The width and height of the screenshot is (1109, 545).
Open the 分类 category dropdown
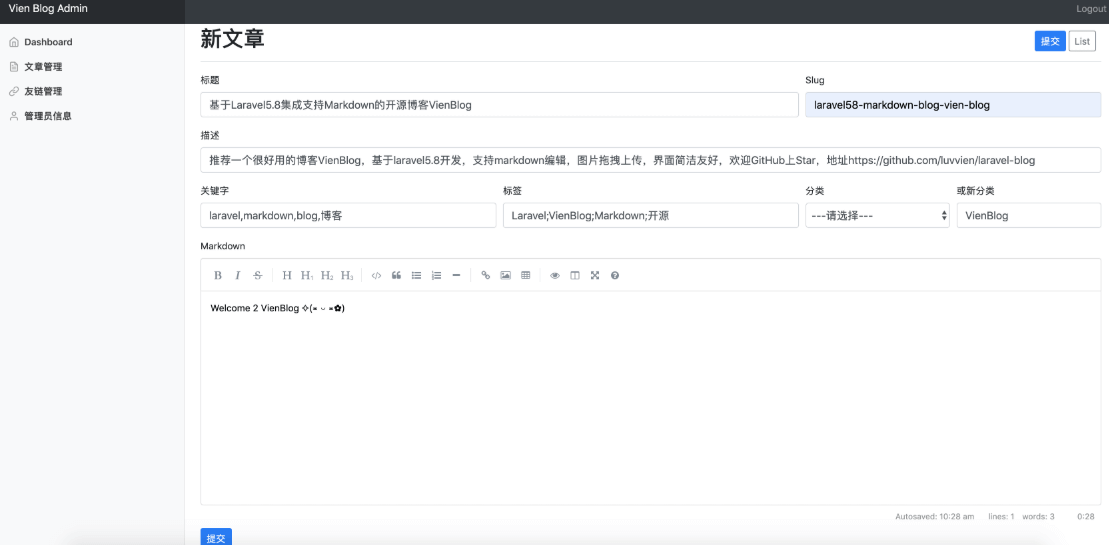877,216
